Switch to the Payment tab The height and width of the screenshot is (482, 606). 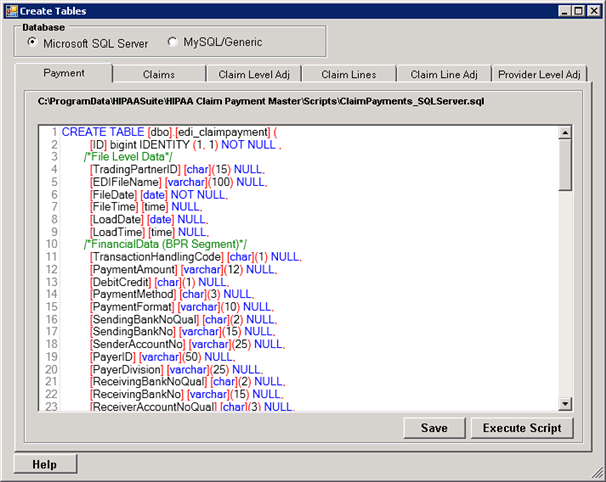64,73
